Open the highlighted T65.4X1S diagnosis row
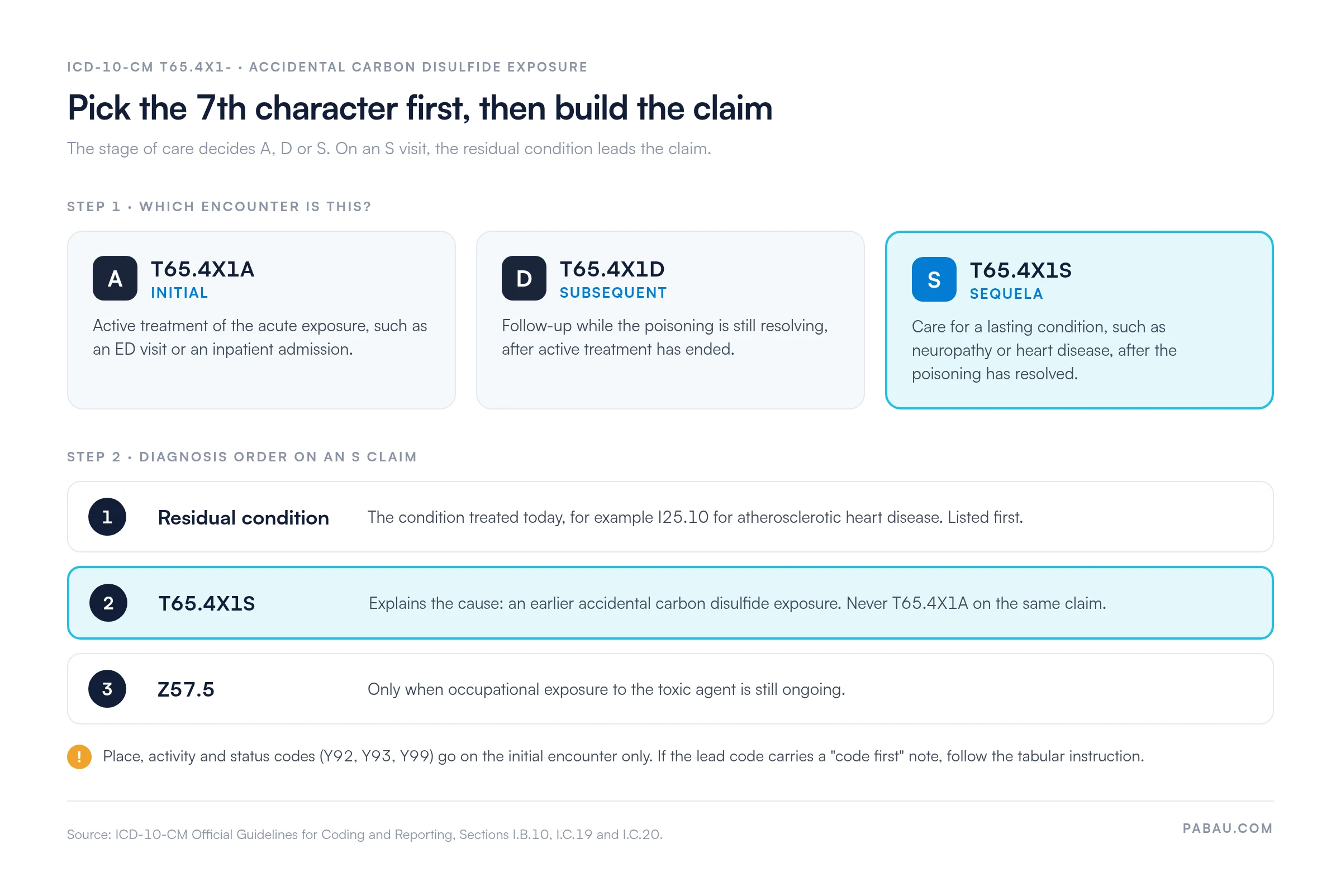This screenshot has height=896, width=1341. (x=670, y=603)
